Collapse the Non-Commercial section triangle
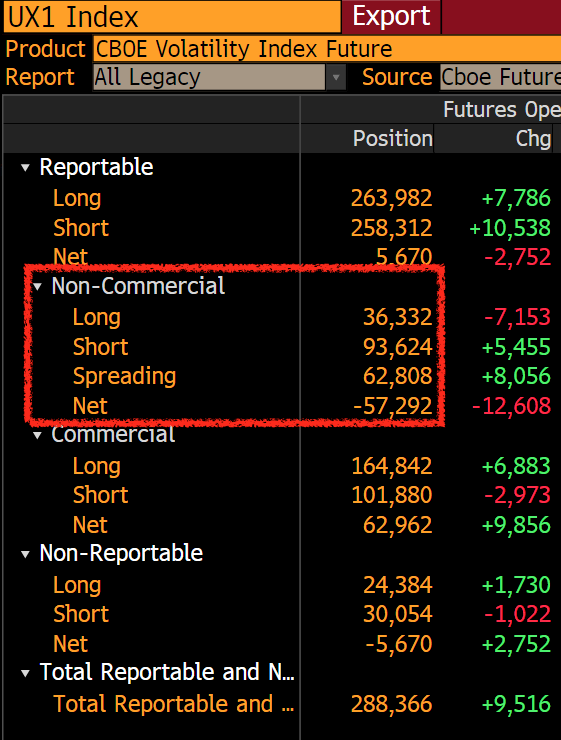 coord(37,286)
